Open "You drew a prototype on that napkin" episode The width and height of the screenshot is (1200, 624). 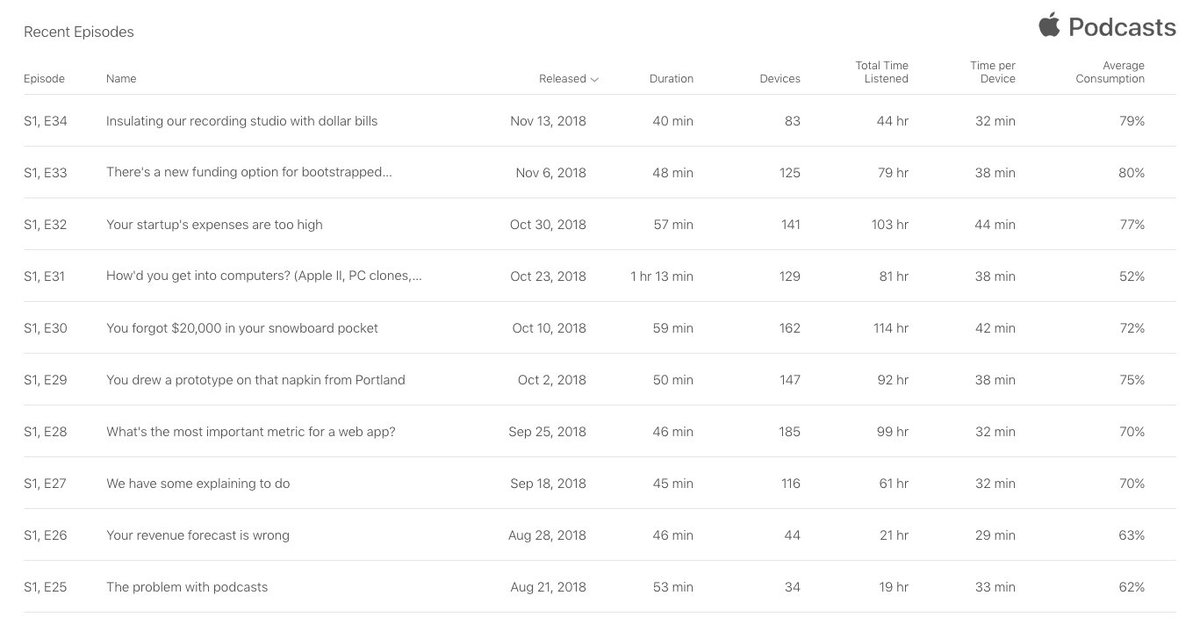[x=255, y=381]
